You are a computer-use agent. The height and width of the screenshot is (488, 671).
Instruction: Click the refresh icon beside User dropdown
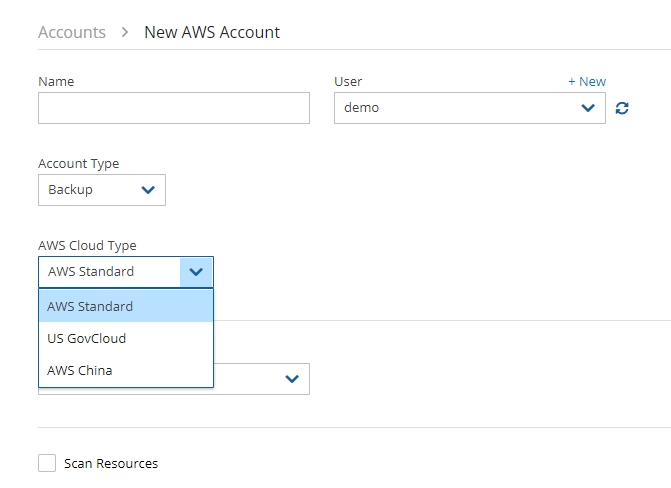[622, 108]
